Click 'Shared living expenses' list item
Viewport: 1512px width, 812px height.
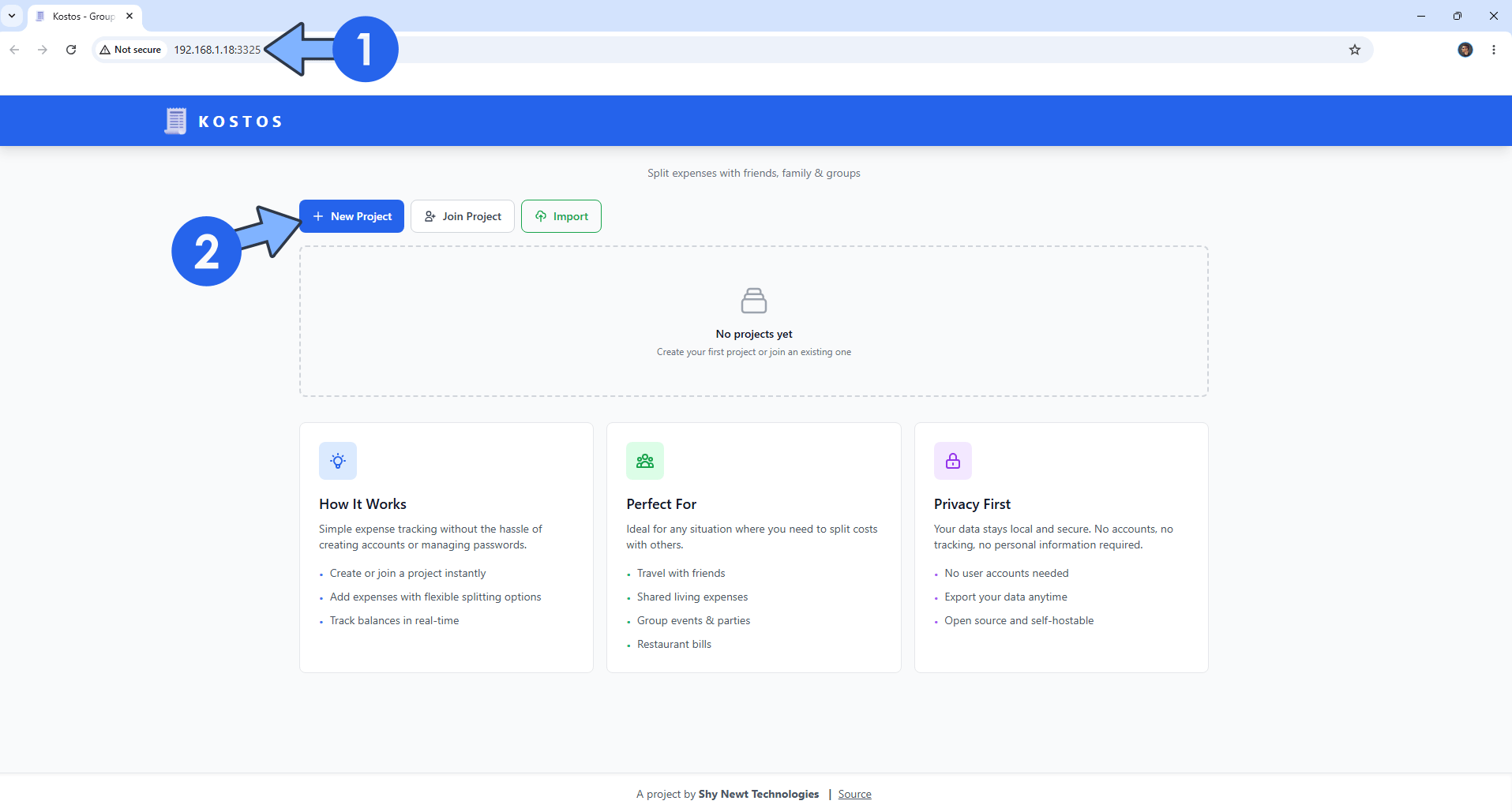click(x=692, y=597)
